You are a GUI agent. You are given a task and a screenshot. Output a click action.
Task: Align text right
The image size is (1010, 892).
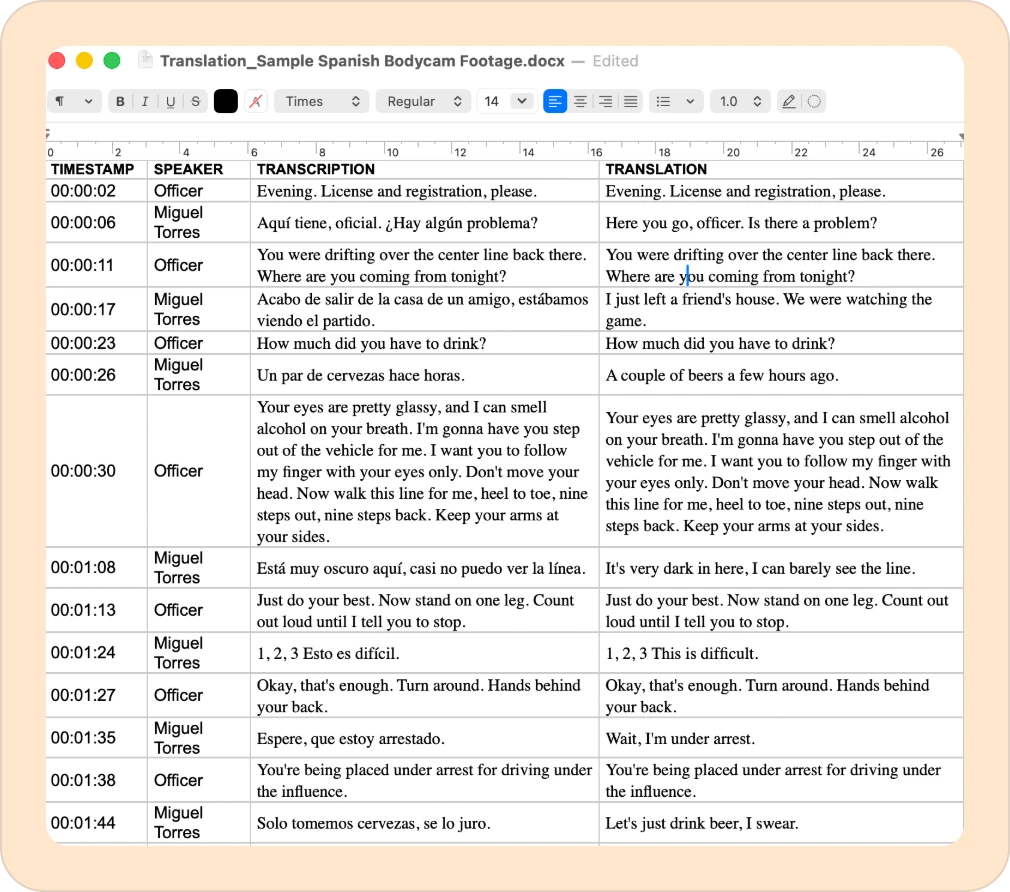(605, 101)
